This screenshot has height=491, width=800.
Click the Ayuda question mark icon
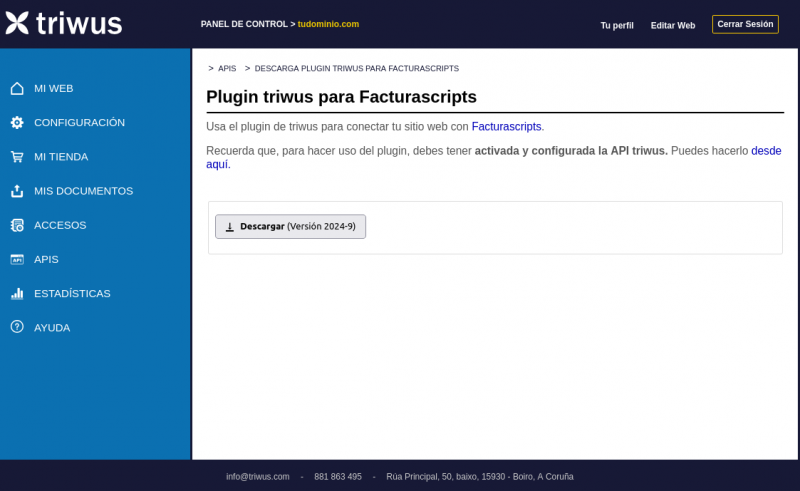(x=17, y=327)
